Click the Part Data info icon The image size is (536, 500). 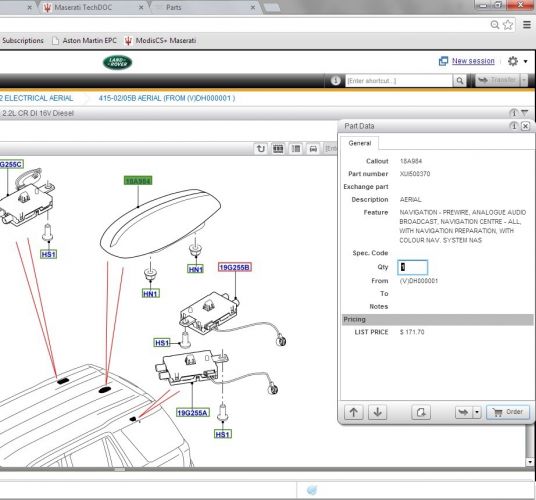[x=513, y=126]
